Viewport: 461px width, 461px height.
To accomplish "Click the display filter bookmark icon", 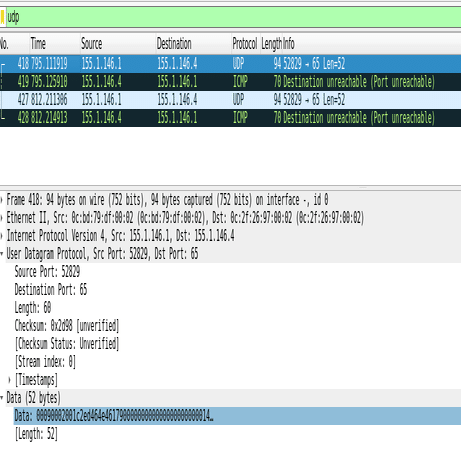I will click(x=2, y=17).
